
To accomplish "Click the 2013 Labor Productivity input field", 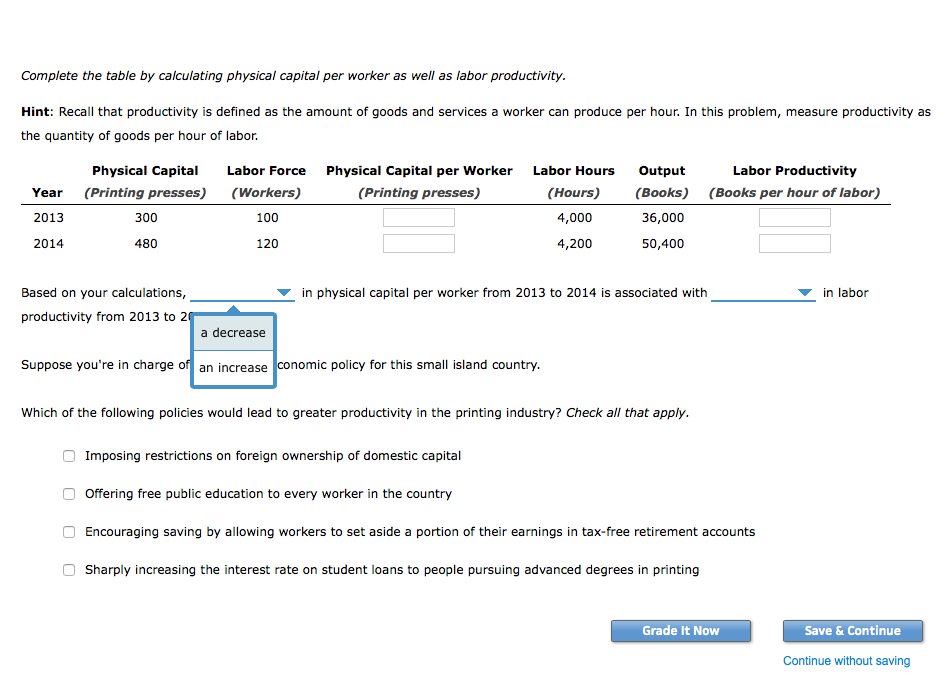I will [794, 216].
